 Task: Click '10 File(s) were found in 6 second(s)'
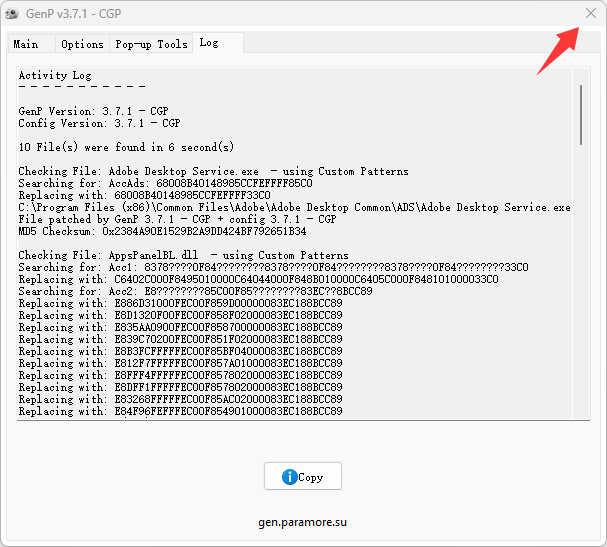pos(126,147)
